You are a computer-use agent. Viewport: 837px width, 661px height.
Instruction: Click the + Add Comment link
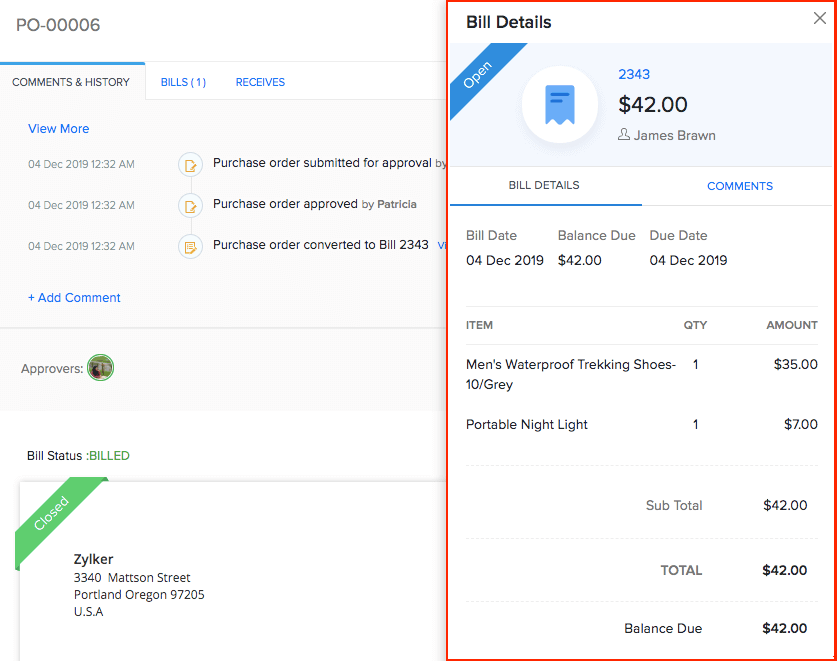[x=74, y=297]
